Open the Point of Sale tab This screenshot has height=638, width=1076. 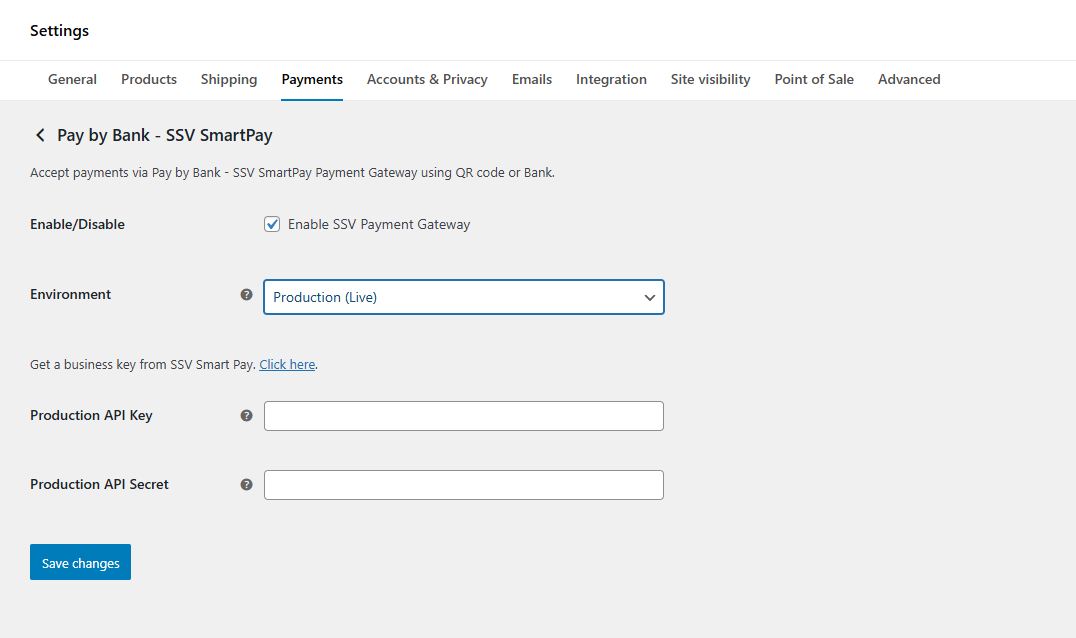pos(813,79)
